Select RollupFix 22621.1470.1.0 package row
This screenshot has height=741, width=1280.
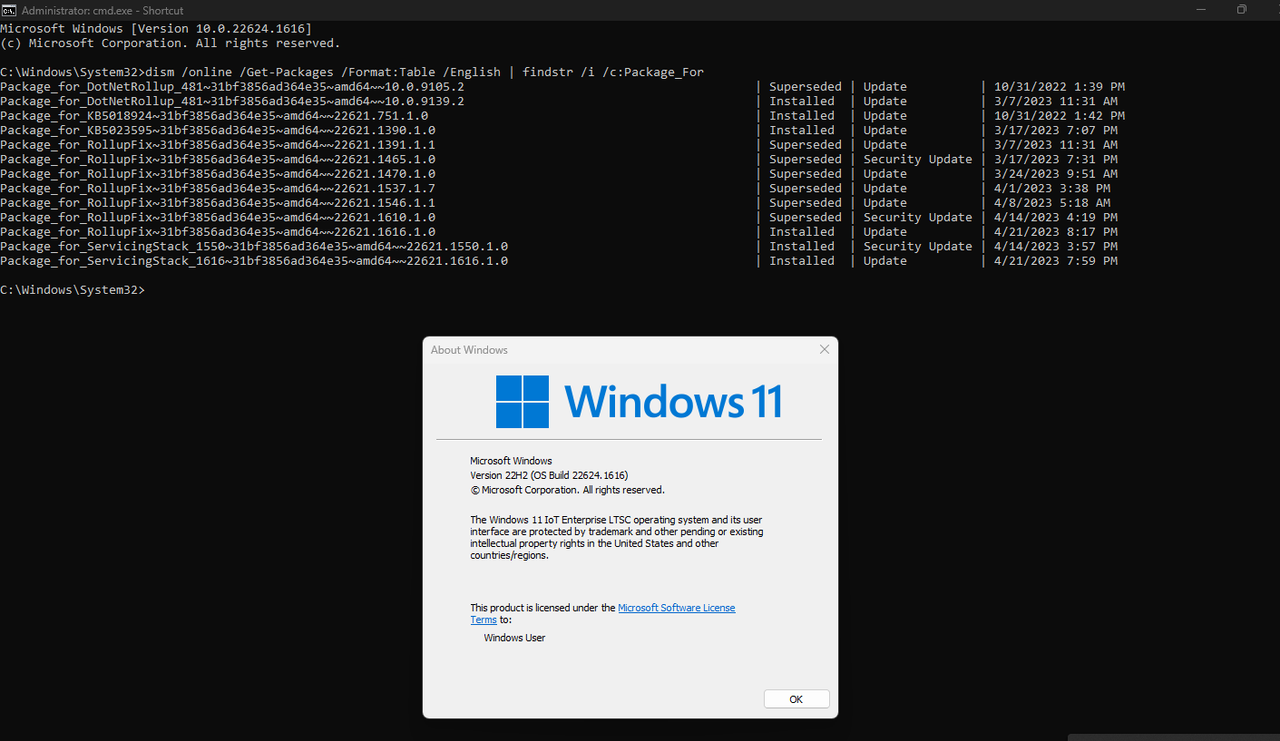point(559,174)
